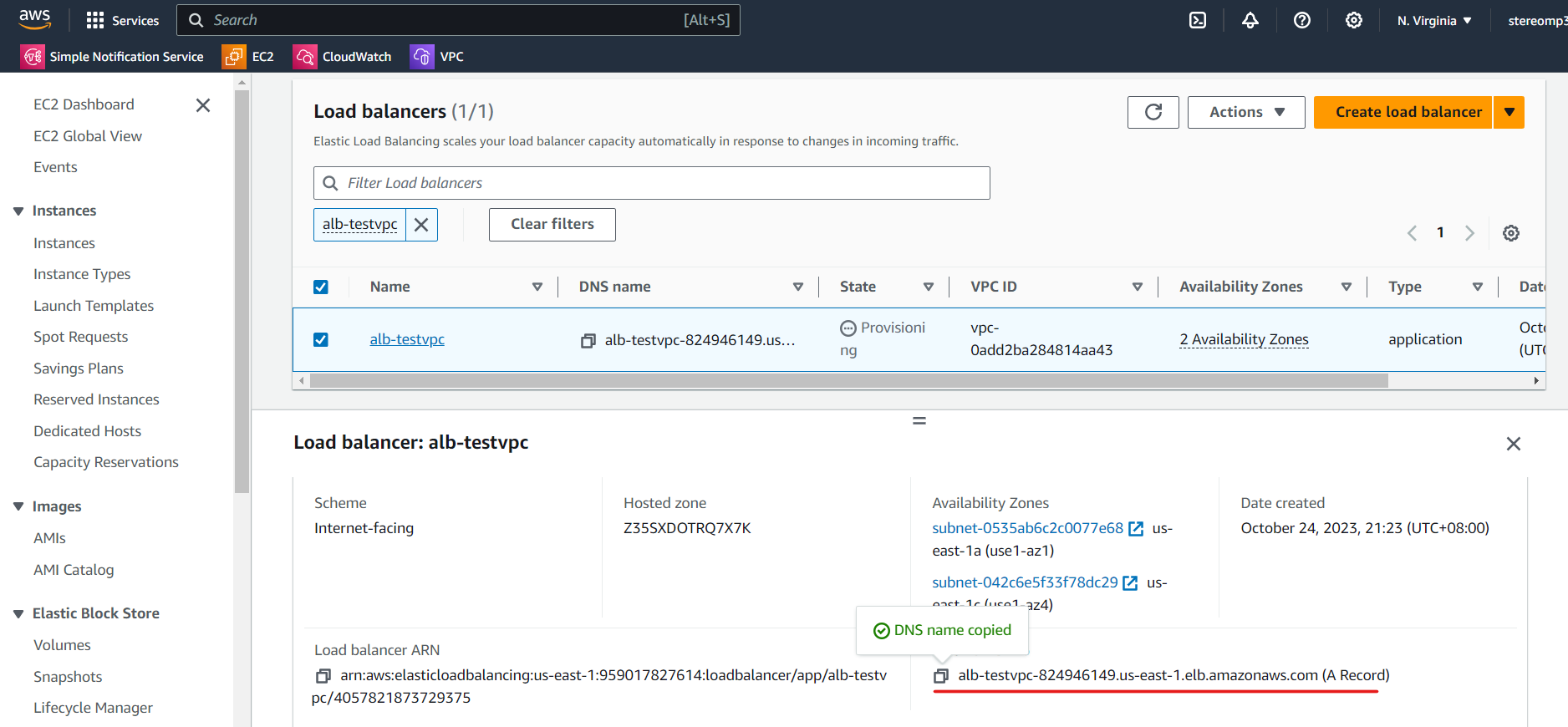
Task: Open subnet-042c6e5f33f78dc29 external link icon
Action: coord(1130,583)
